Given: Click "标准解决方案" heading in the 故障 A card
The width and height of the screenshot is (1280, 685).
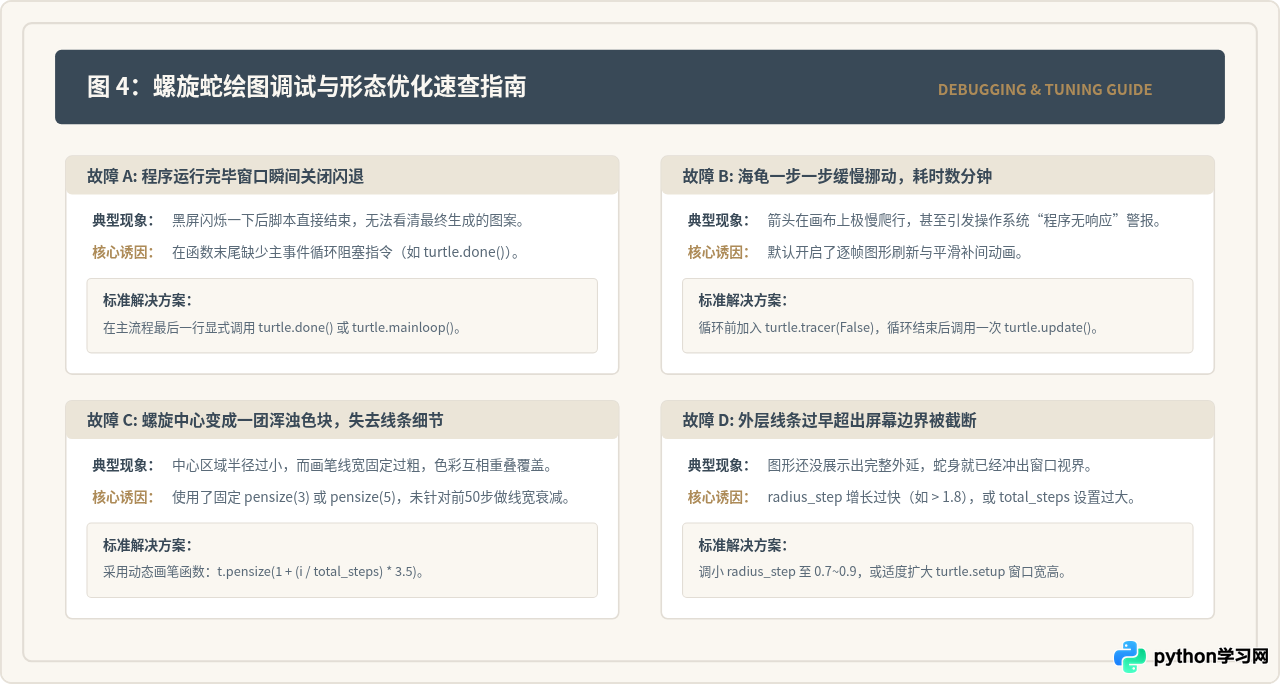Looking at the screenshot, I should point(147,300).
